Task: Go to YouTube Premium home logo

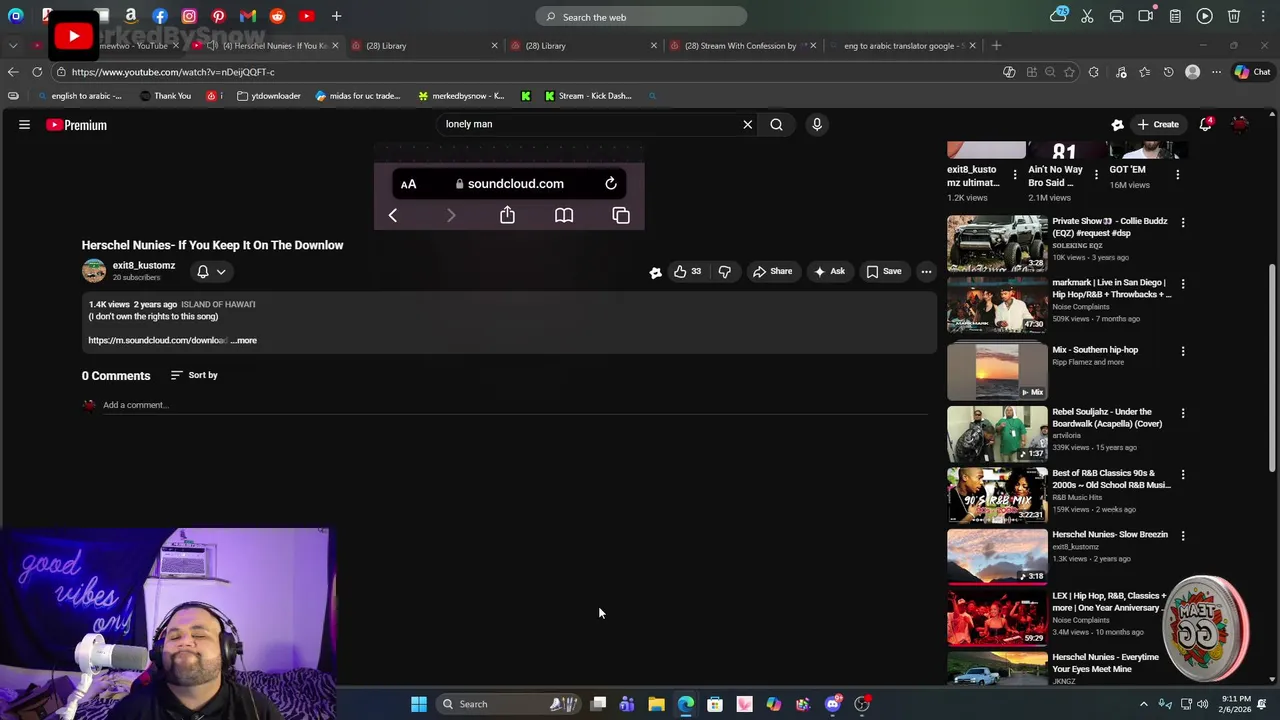Action: tap(76, 125)
